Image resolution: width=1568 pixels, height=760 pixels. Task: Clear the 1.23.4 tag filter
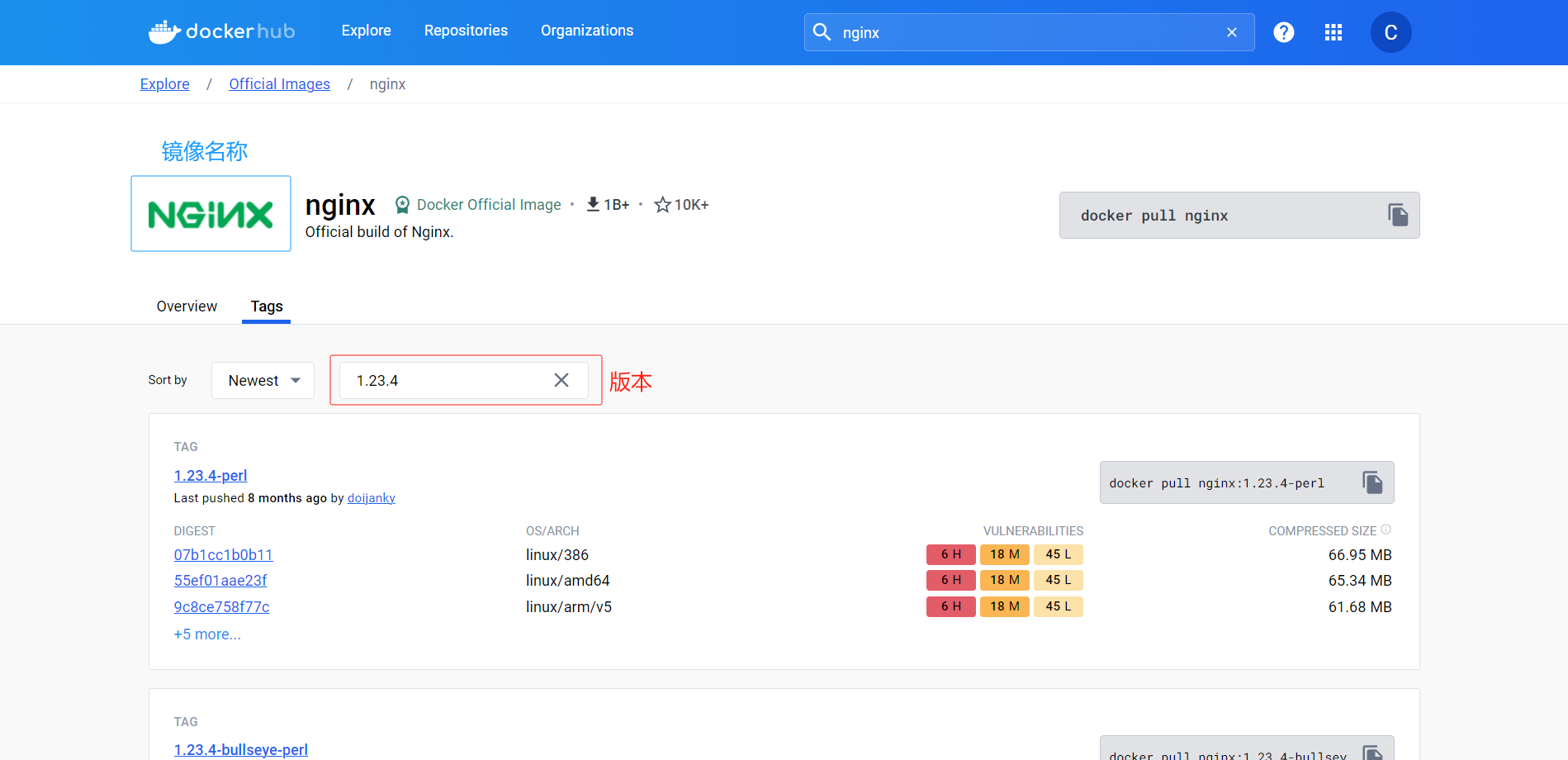(x=561, y=380)
